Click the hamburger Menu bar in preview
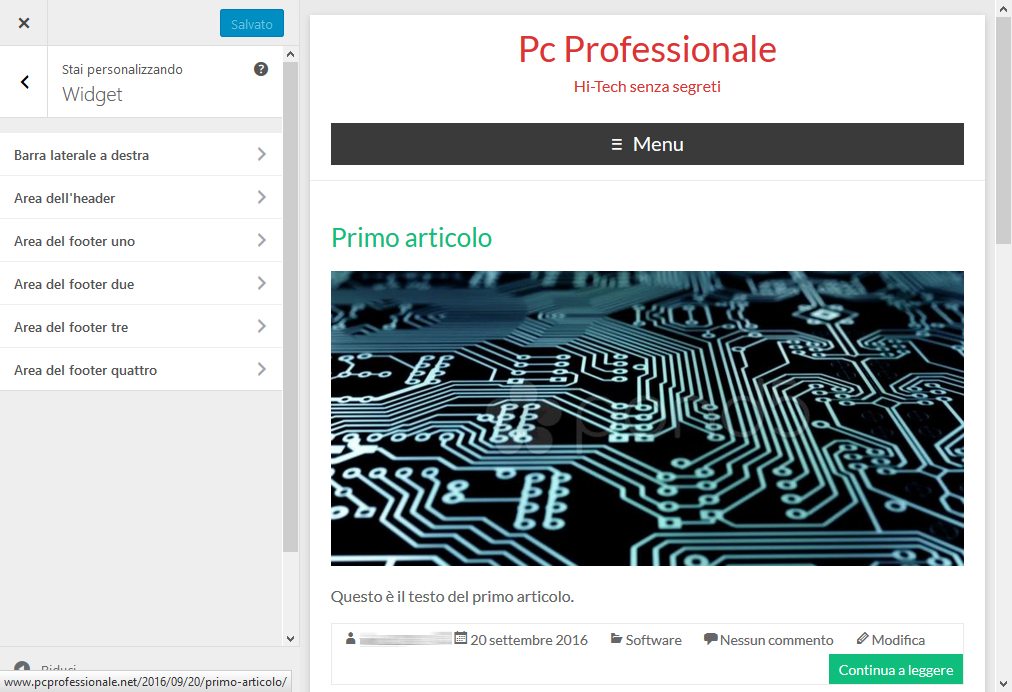This screenshot has width=1012, height=692. [x=647, y=144]
